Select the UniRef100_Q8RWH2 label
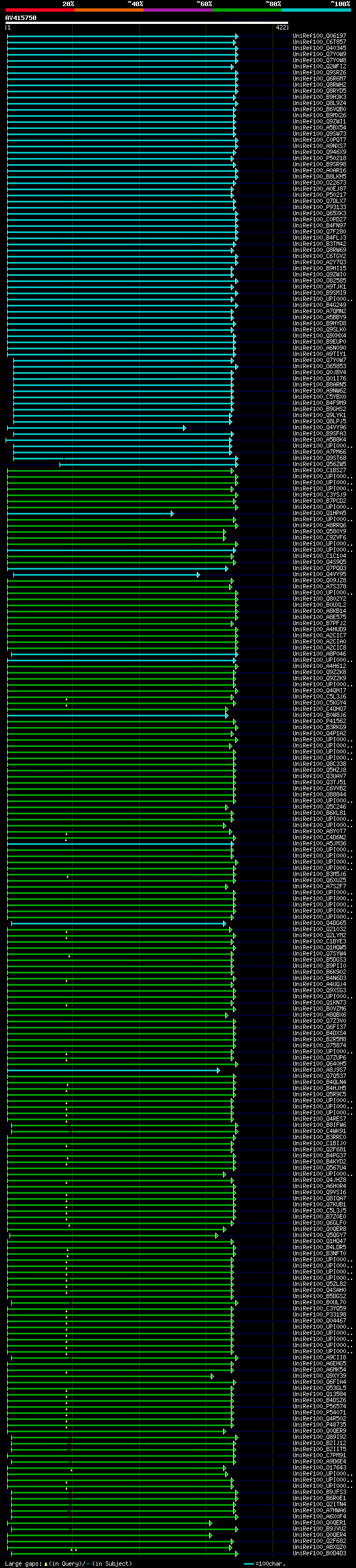 319,85
